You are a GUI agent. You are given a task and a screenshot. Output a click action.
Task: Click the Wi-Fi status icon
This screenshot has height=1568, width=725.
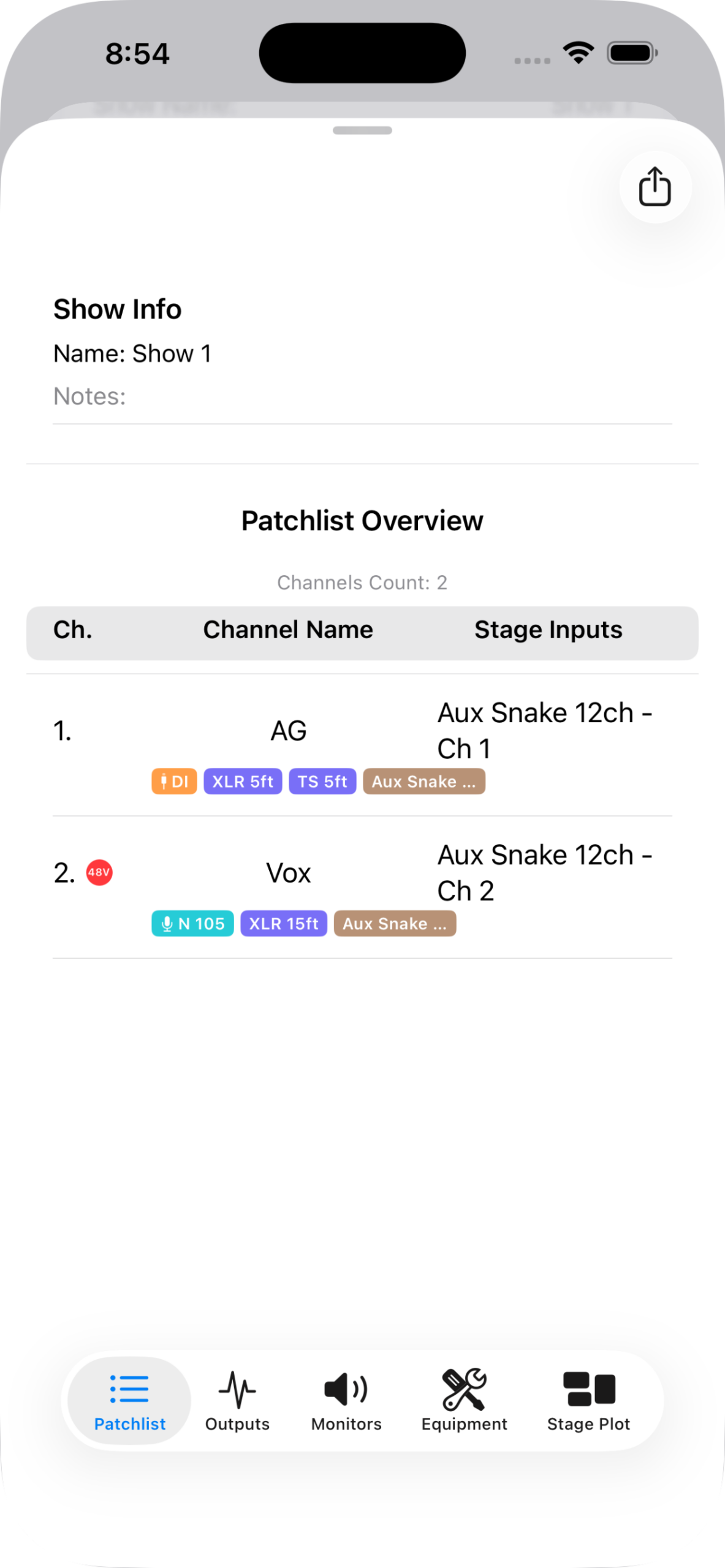(x=579, y=53)
